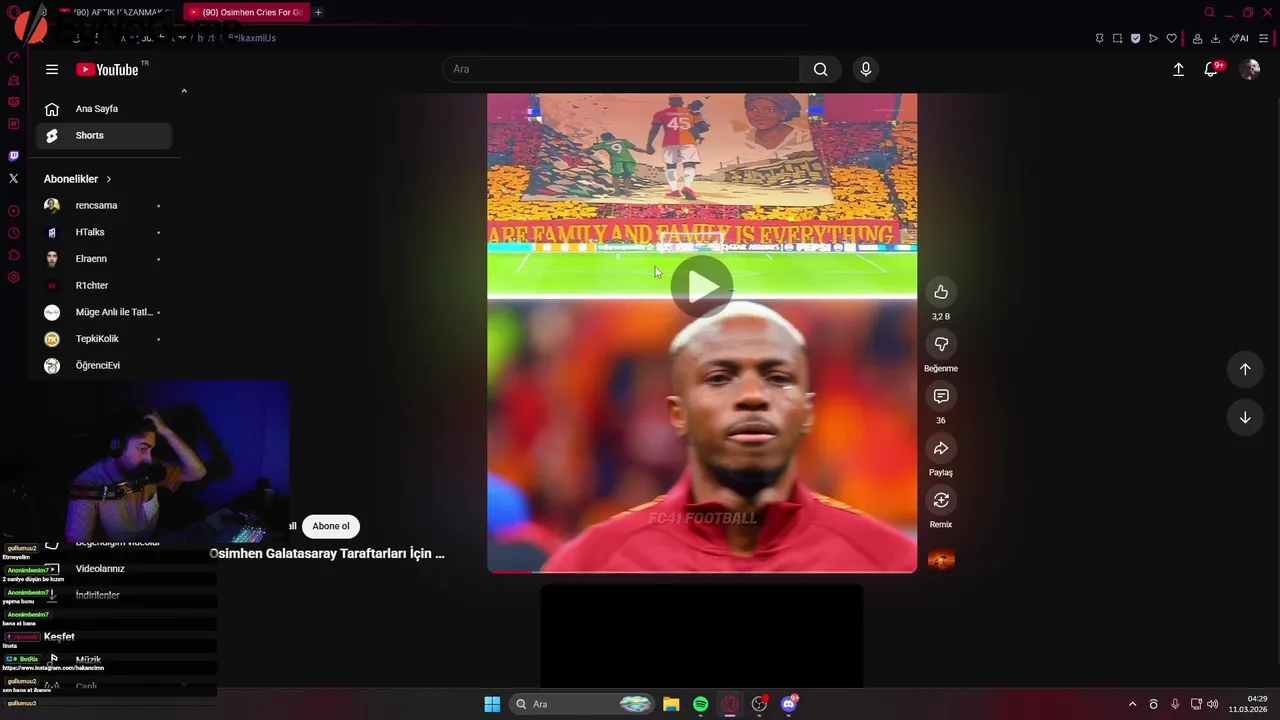This screenshot has height=720, width=1280.
Task: Add page to bookmarks heart icon
Action: click(1171, 38)
